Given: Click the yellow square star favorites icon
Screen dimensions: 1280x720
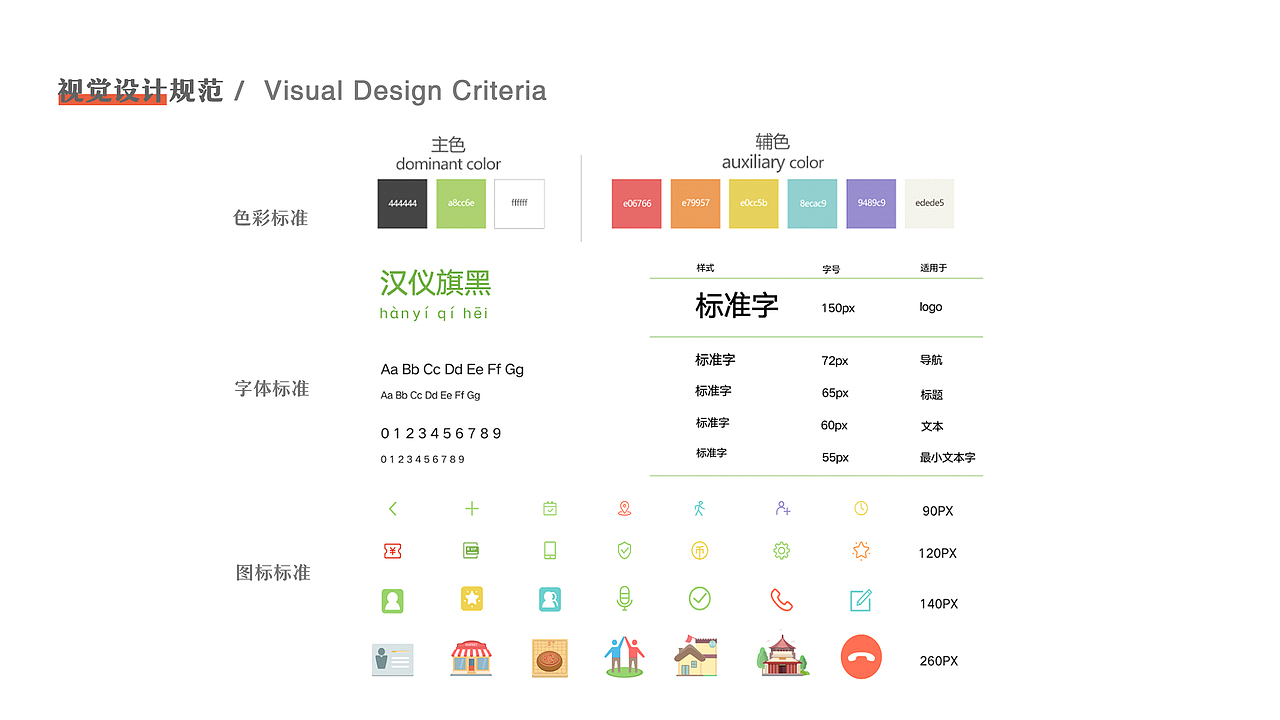Looking at the screenshot, I should 472,599.
